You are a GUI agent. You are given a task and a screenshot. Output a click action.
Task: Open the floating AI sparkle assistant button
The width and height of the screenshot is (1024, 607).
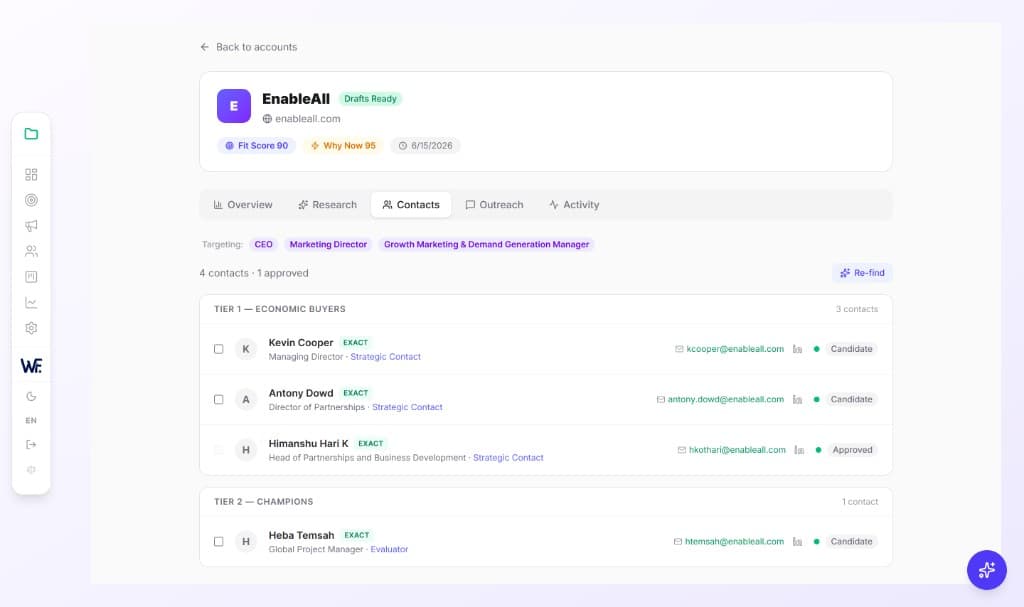[986, 570]
